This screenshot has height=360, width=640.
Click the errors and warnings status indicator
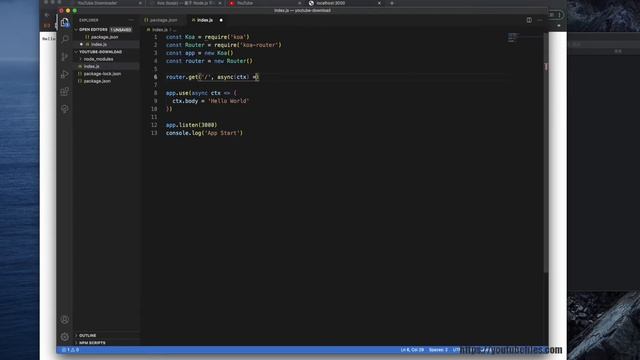[70, 350]
